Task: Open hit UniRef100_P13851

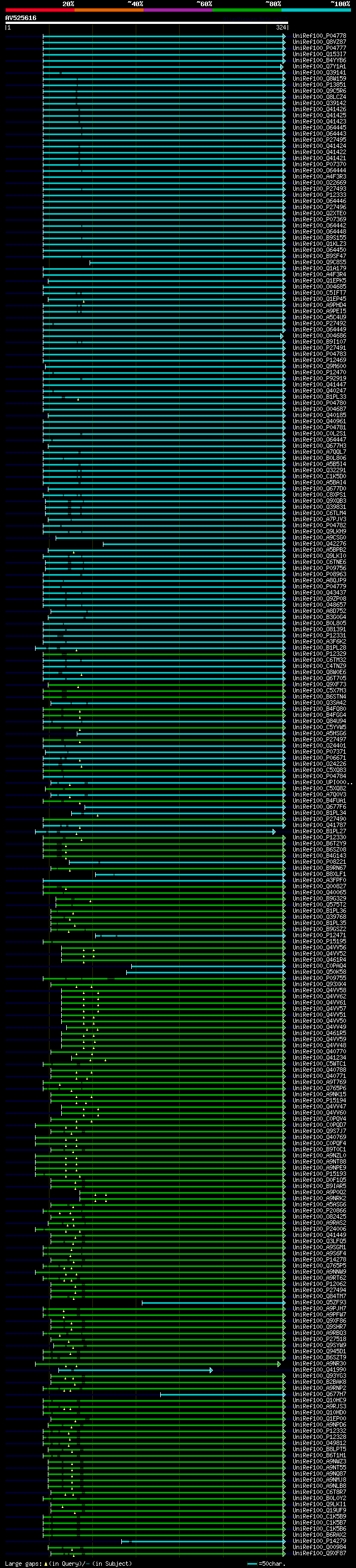Action: tap(319, 85)
